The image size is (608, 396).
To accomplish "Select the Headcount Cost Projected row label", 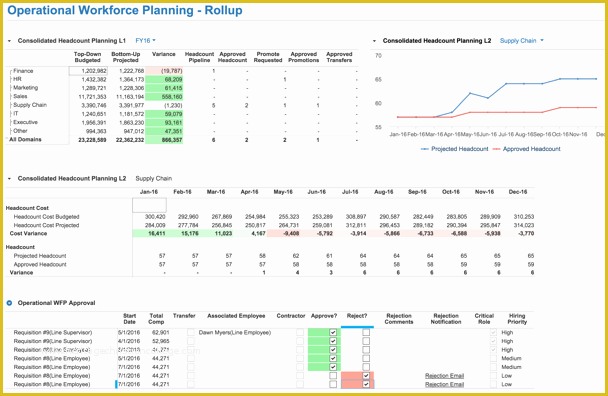I will pyautogui.click(x=47, y=225).
